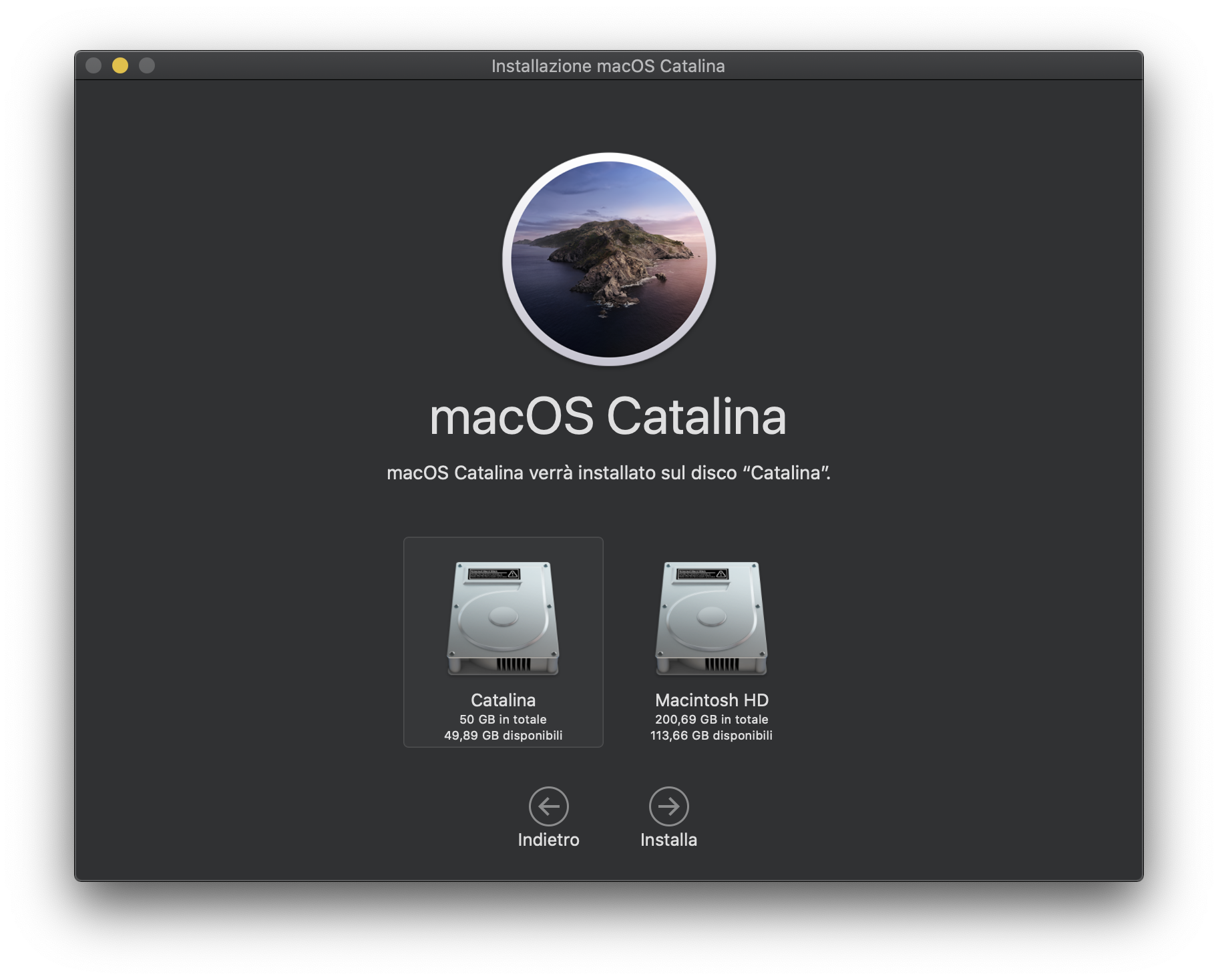Image resolution: width=1218 pixels, height=980 pixels.
Task: Click the back arrow icon above Indietro
Action: (548, 806)
